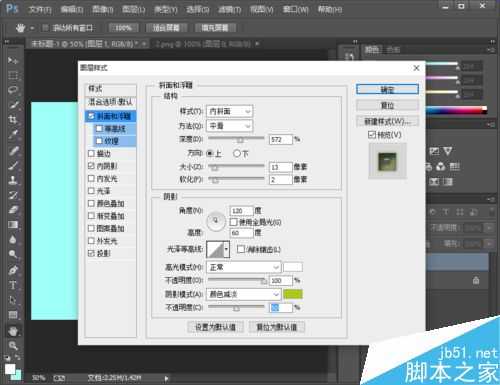Image resolution: width=500 pixels, height=385 pixels.
Task: Select the Rectangular Marquee tool
Action: click(13, 75)
